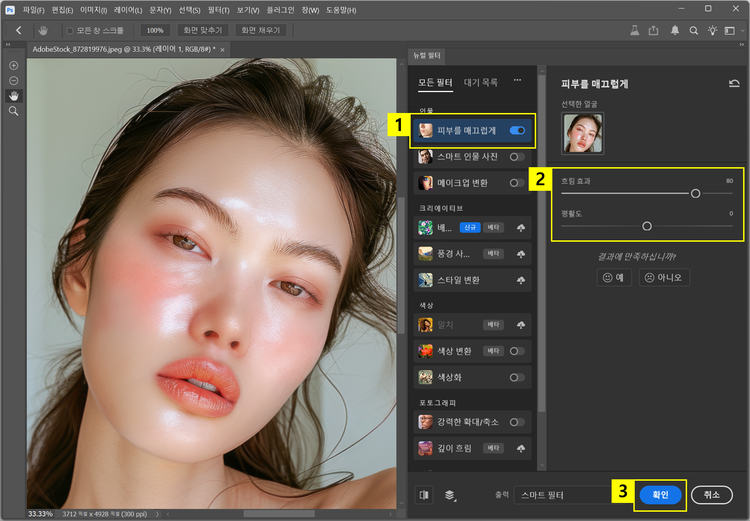Screen dimensions: 750x521
Task: Enable the 강력한 확대/축소 toggle
Action: pyautogui.click(x=517, y=422)
